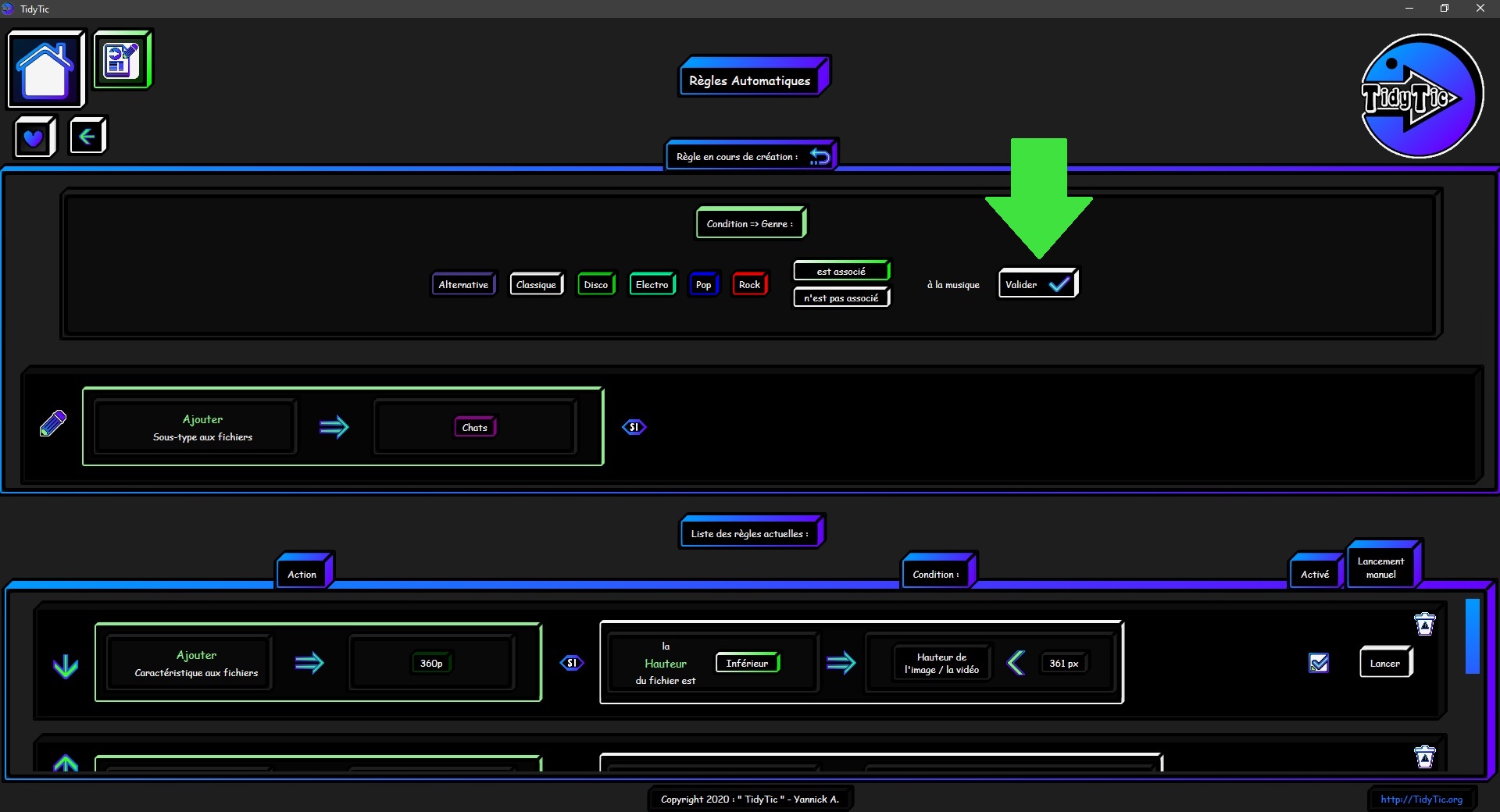Click Lancer for the 360p rule

pyautogui.click(x=1386, y=663)
